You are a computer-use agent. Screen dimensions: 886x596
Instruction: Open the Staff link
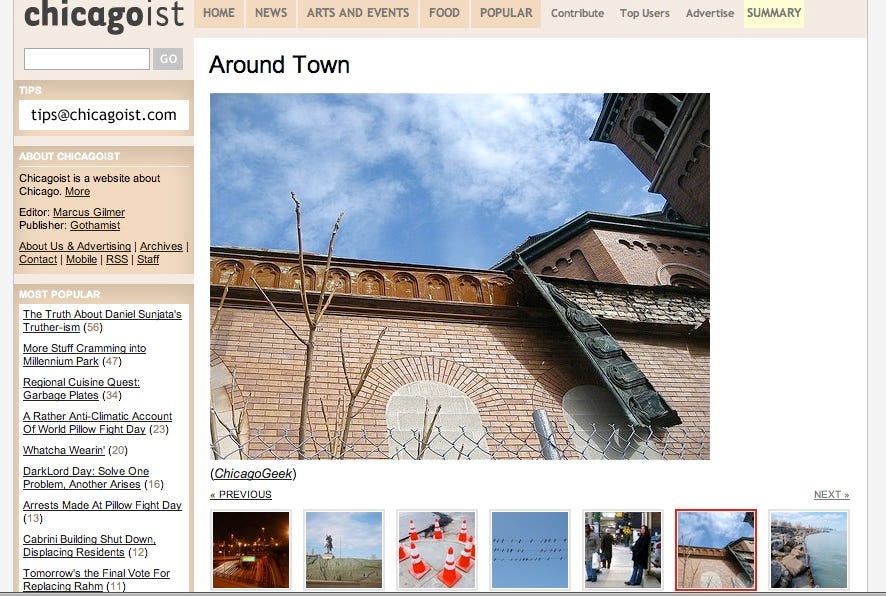pos(148,259)
